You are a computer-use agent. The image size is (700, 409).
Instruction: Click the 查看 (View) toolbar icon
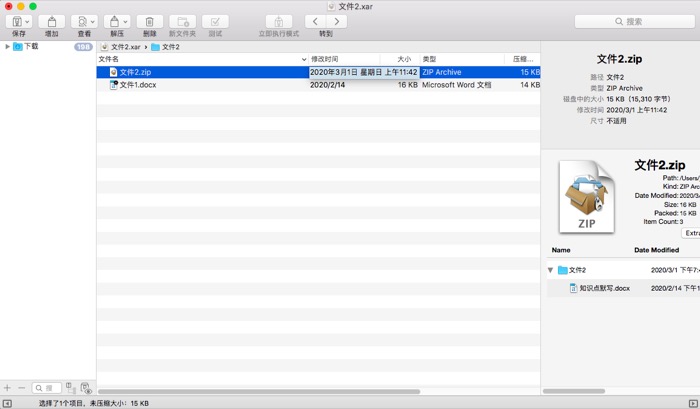pos(81,21)
